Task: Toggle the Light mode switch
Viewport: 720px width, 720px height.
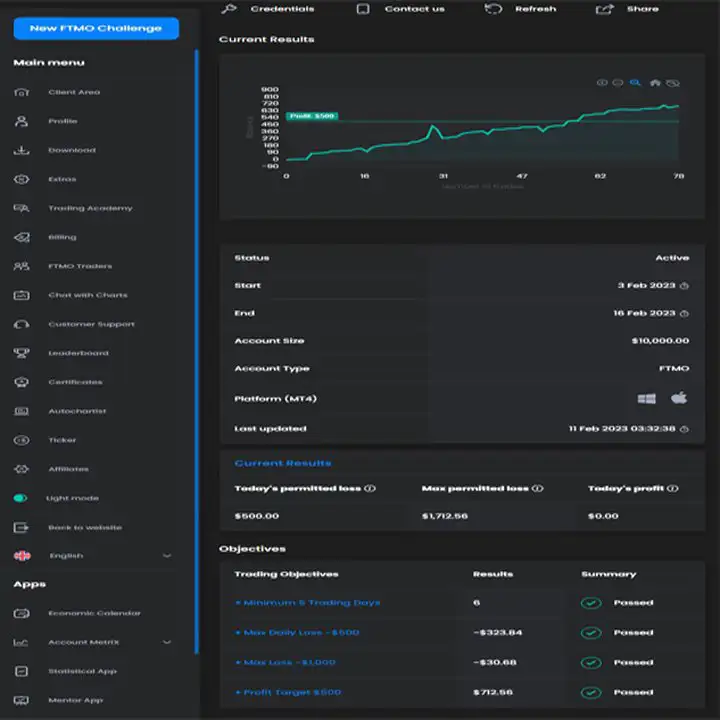Action: click(21, 498)
